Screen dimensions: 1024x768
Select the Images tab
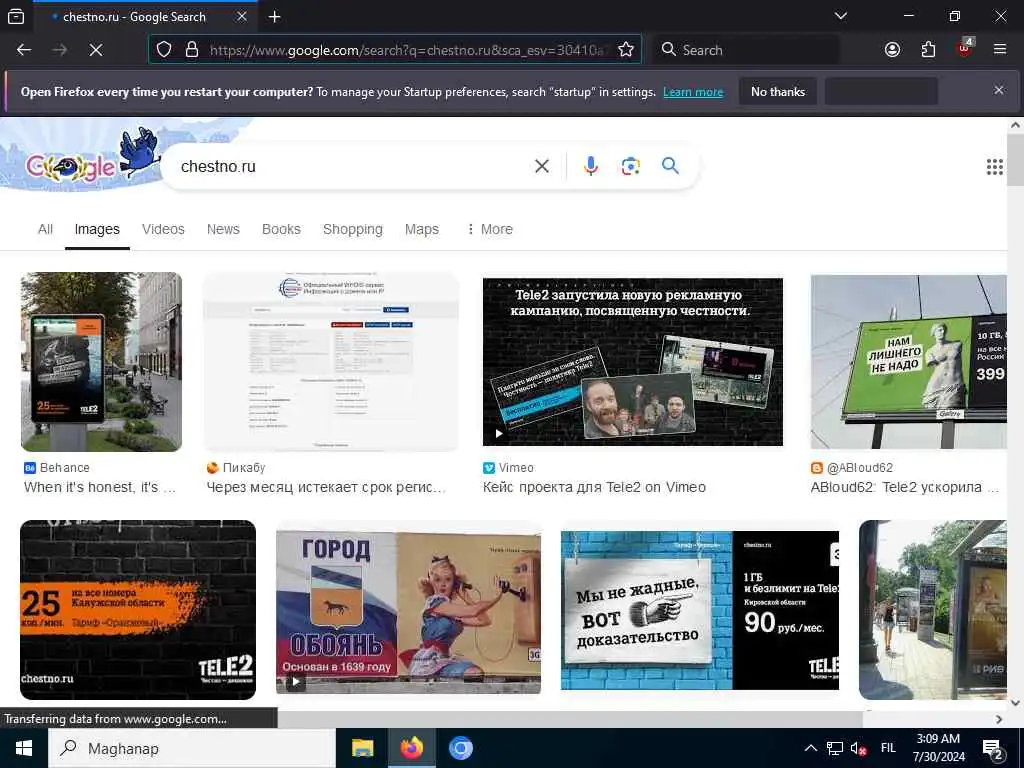click(x=97, y=229)
